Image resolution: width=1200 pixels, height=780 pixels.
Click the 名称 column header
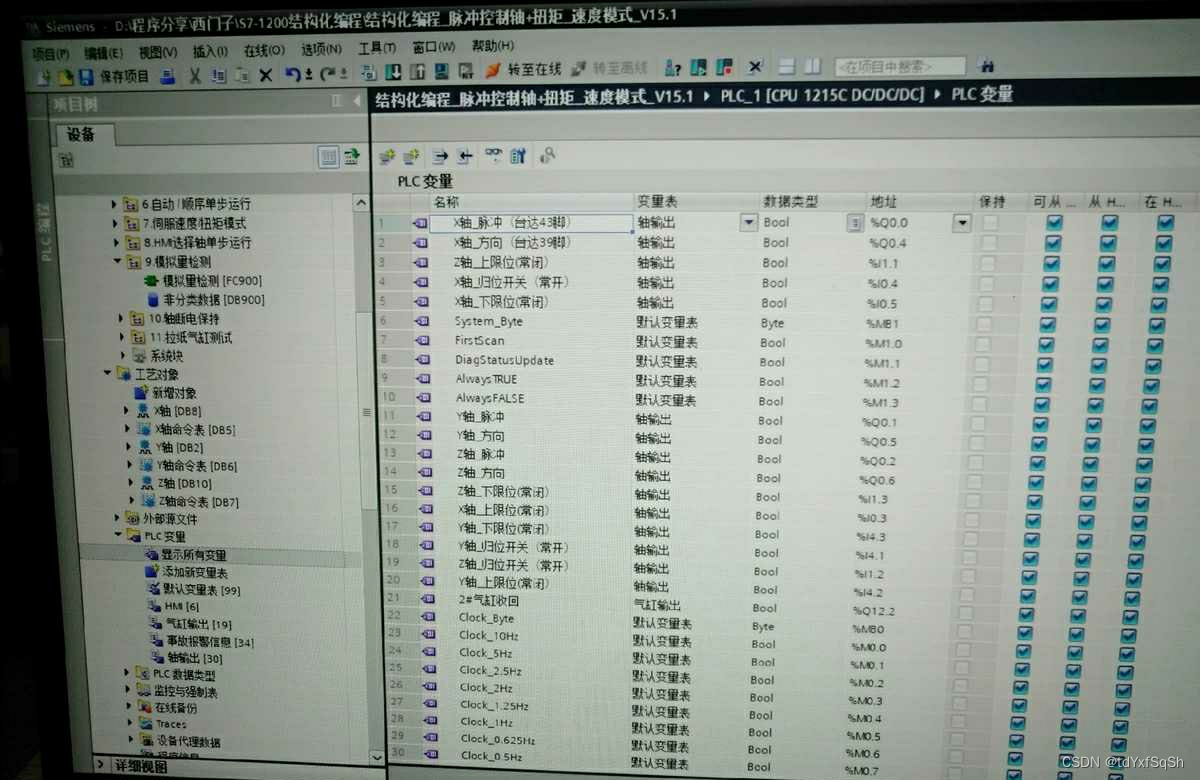(446, 202)
